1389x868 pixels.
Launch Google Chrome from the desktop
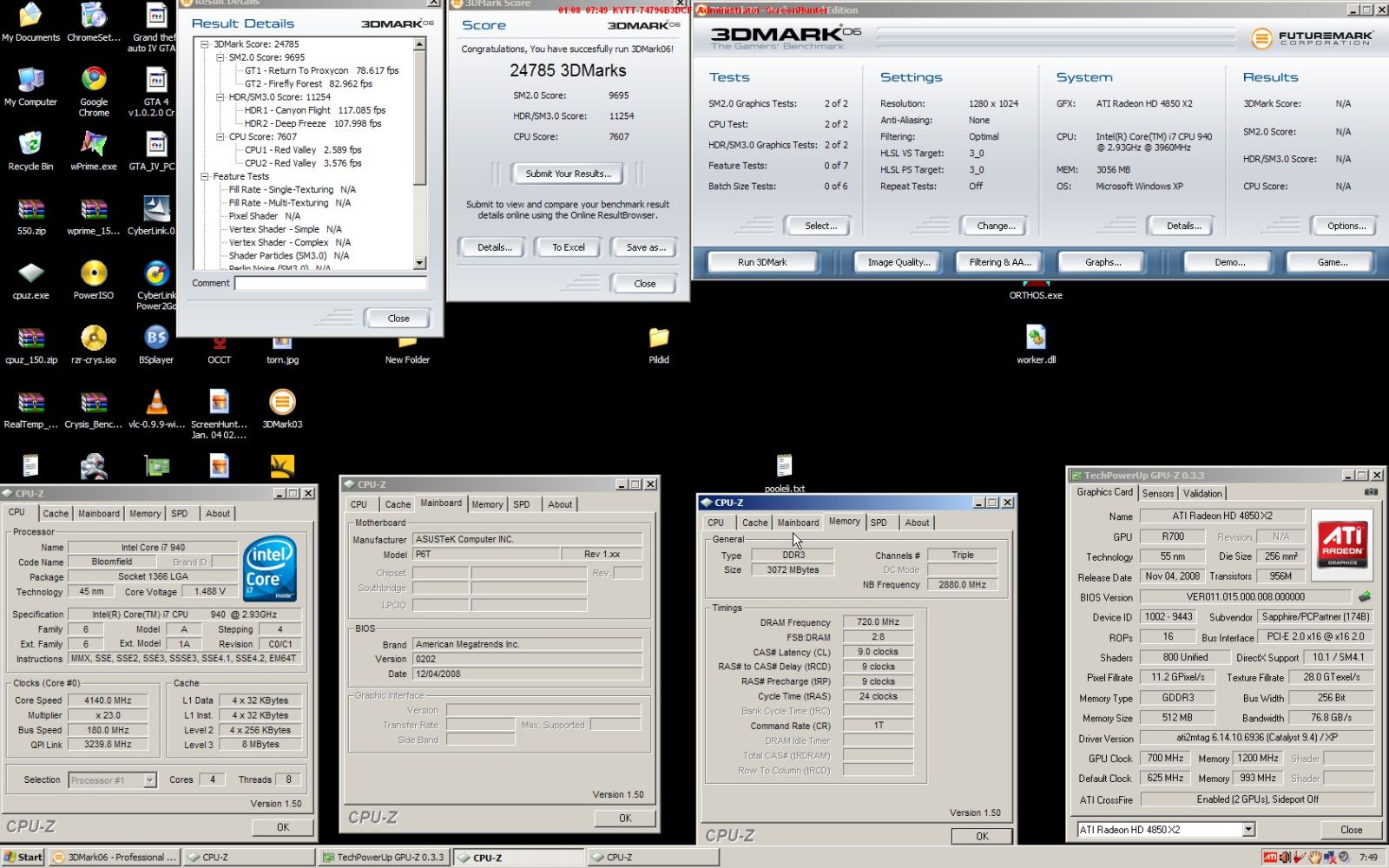[x=94, y=91]
